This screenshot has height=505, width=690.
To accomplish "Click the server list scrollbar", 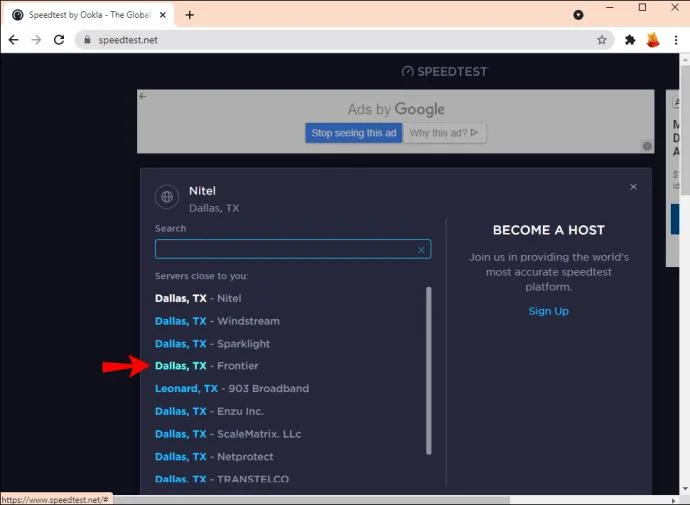I will pos(429,370).
